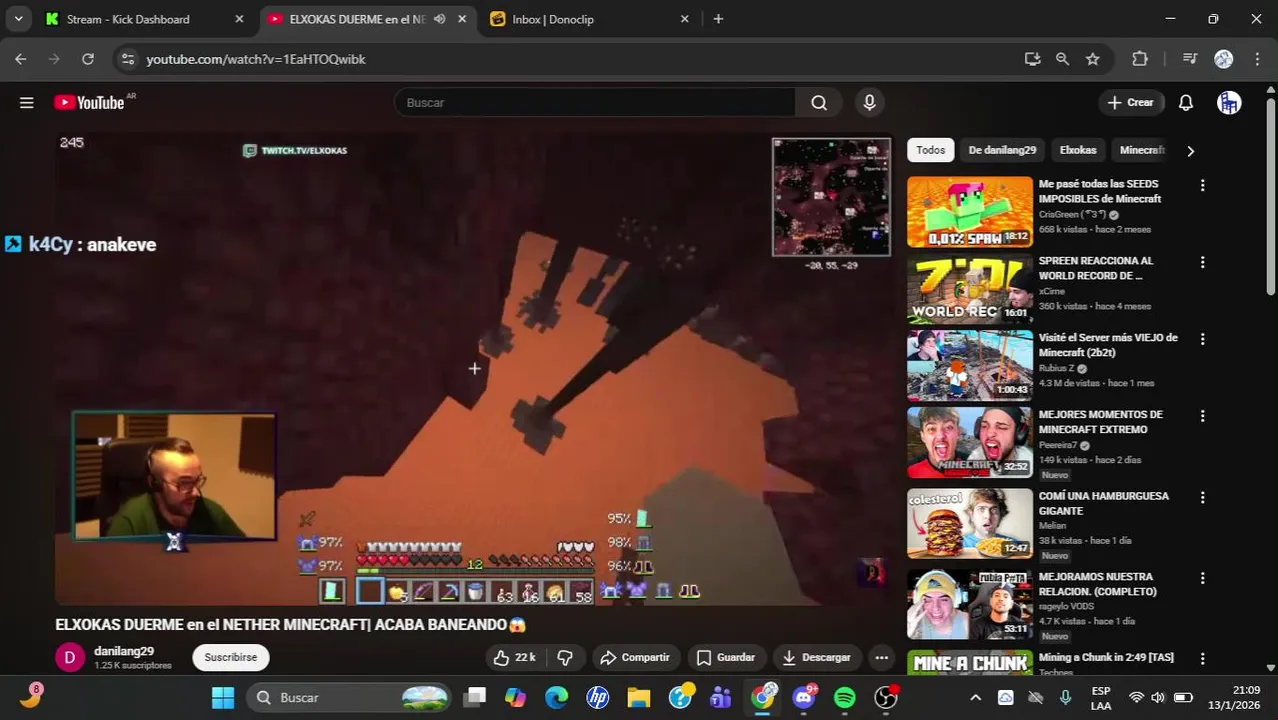The height and width of the screenshot is (720, 1278).
Task: Click the YouTube Buscar search field
Action: pyautogui.click(x=594, y=103)
